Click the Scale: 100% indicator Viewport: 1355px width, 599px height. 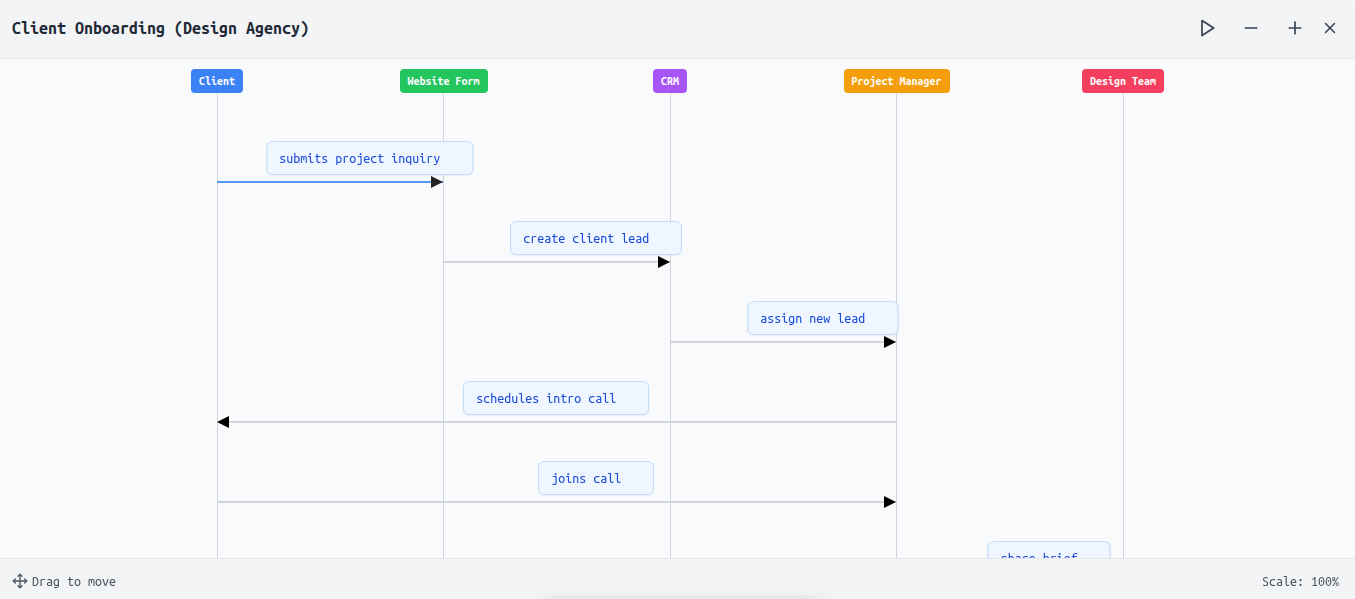point(1299,581)
